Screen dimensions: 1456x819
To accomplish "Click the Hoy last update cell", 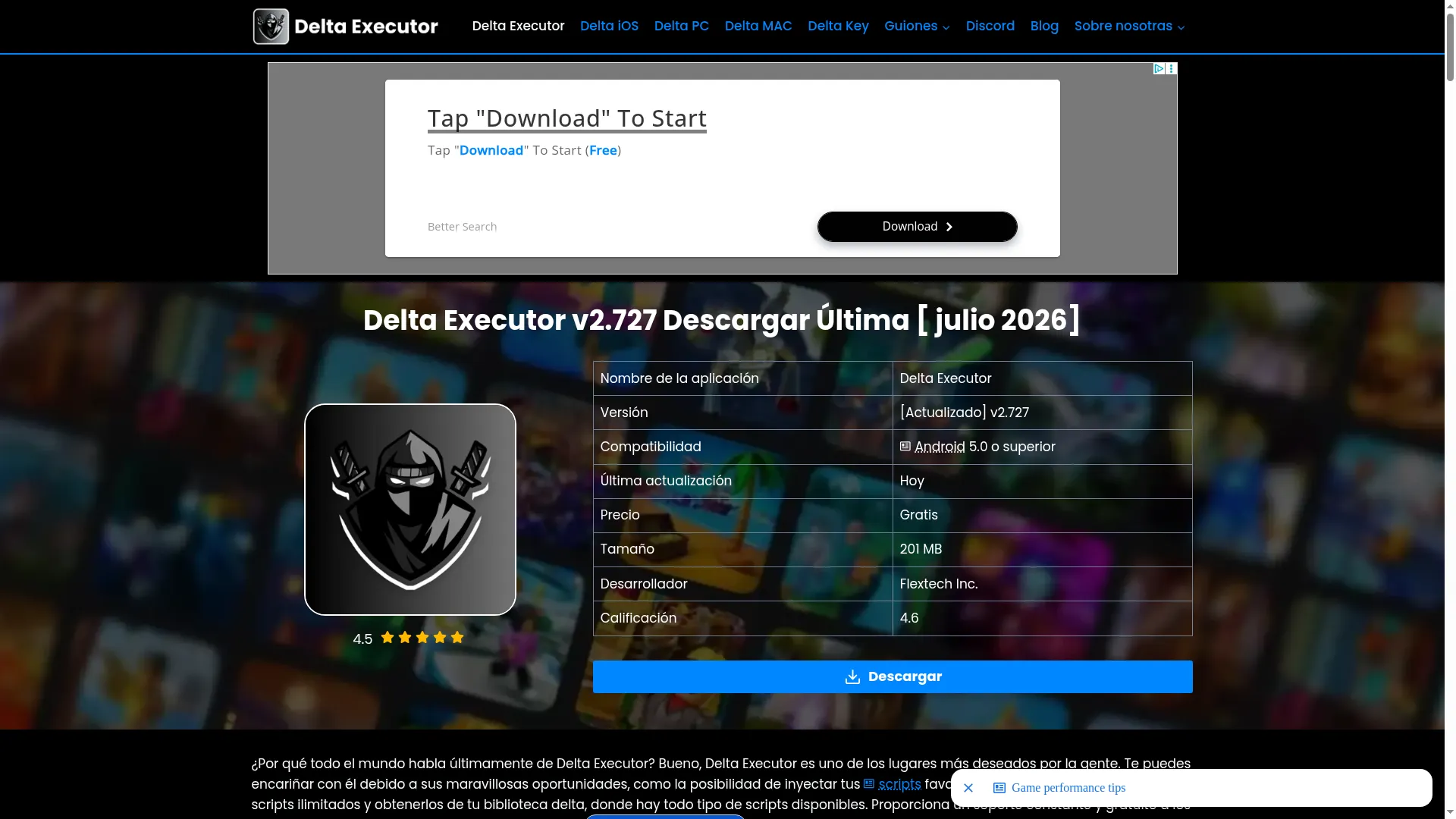I will click(x=1042, y=481).
